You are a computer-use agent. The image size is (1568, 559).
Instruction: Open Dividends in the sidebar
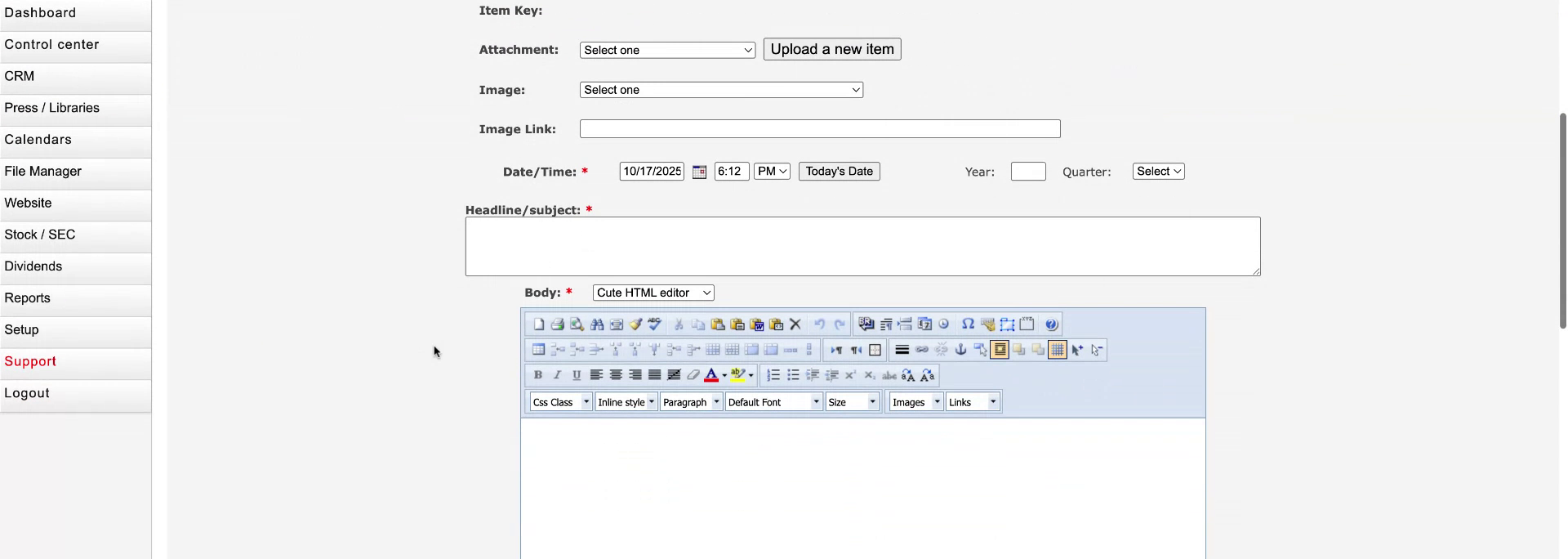[75, 266]
